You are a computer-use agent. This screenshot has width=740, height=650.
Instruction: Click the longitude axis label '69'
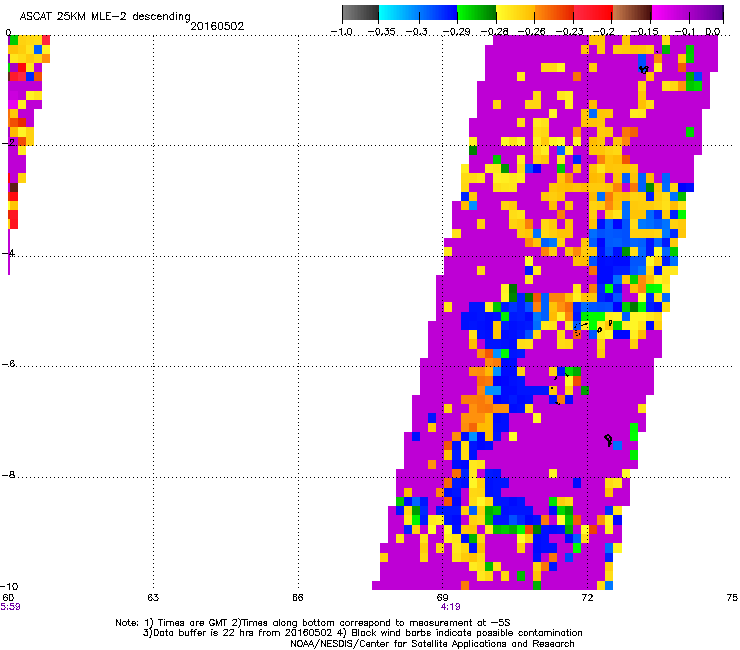pyautogui.click(x=442, y=598)
